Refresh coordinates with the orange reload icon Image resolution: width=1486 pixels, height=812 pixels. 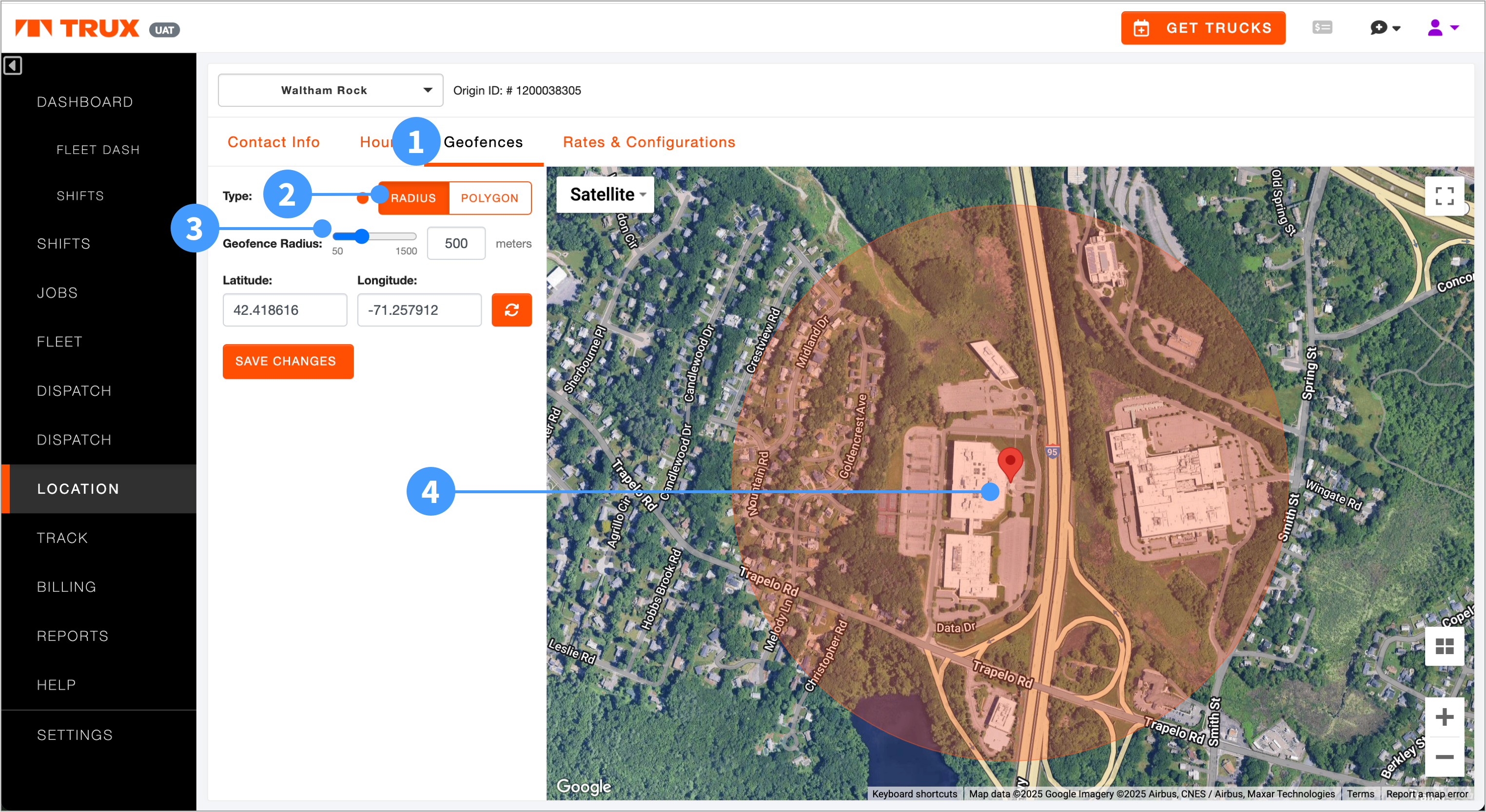(511, 309)
